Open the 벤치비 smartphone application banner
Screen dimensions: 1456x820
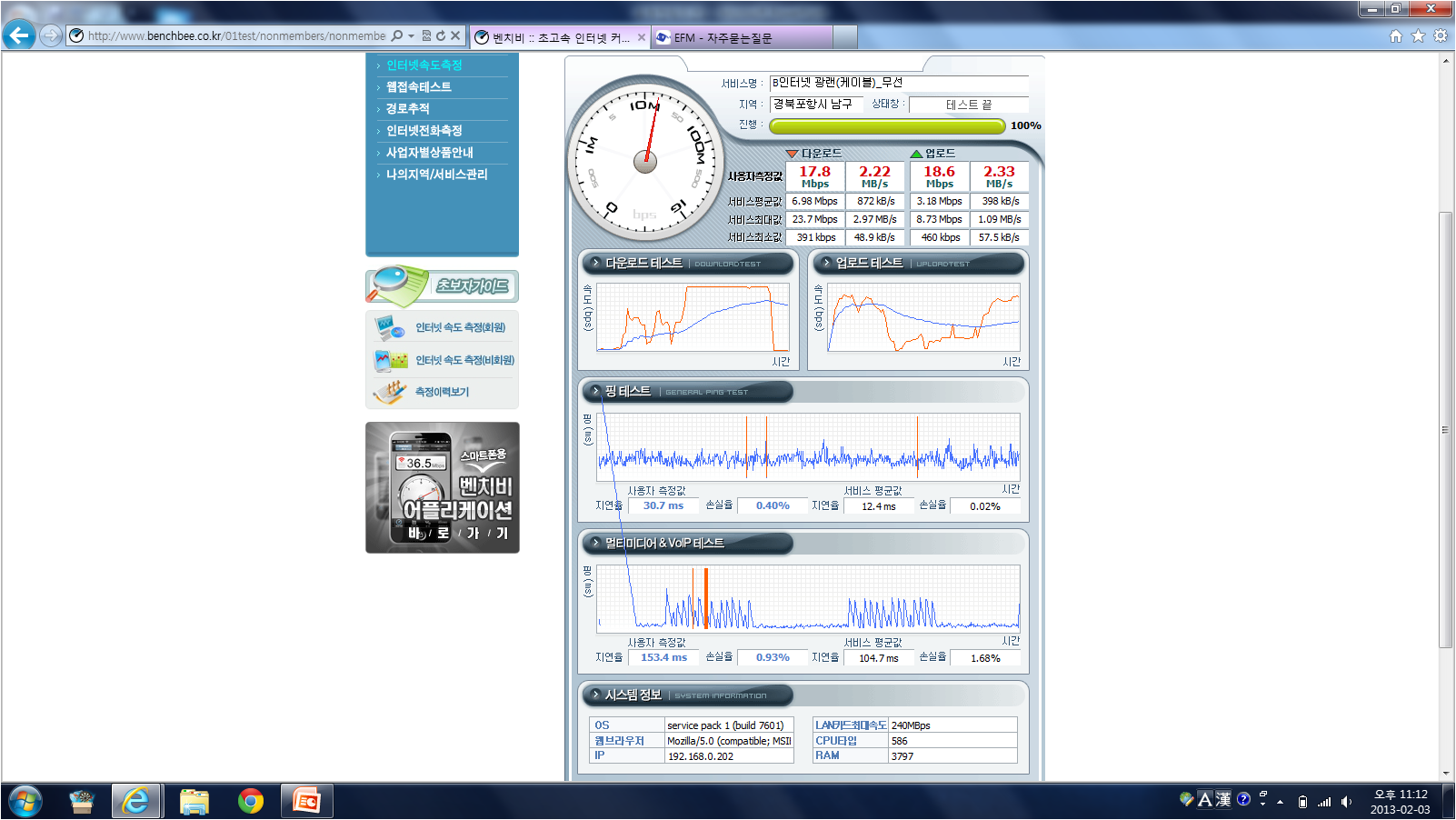tap(443, 487)
